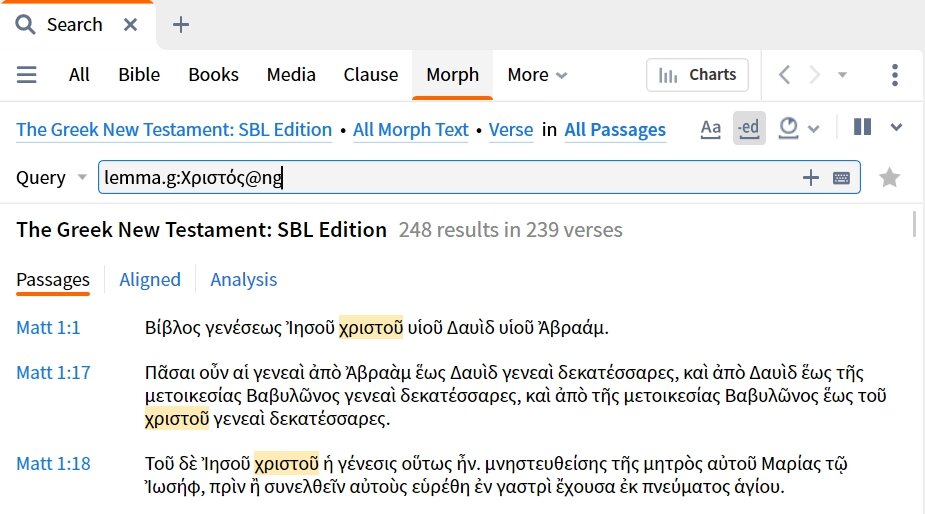Open the Matt 1:18 reference
The image size is (925, 514).
coord(53,464)
